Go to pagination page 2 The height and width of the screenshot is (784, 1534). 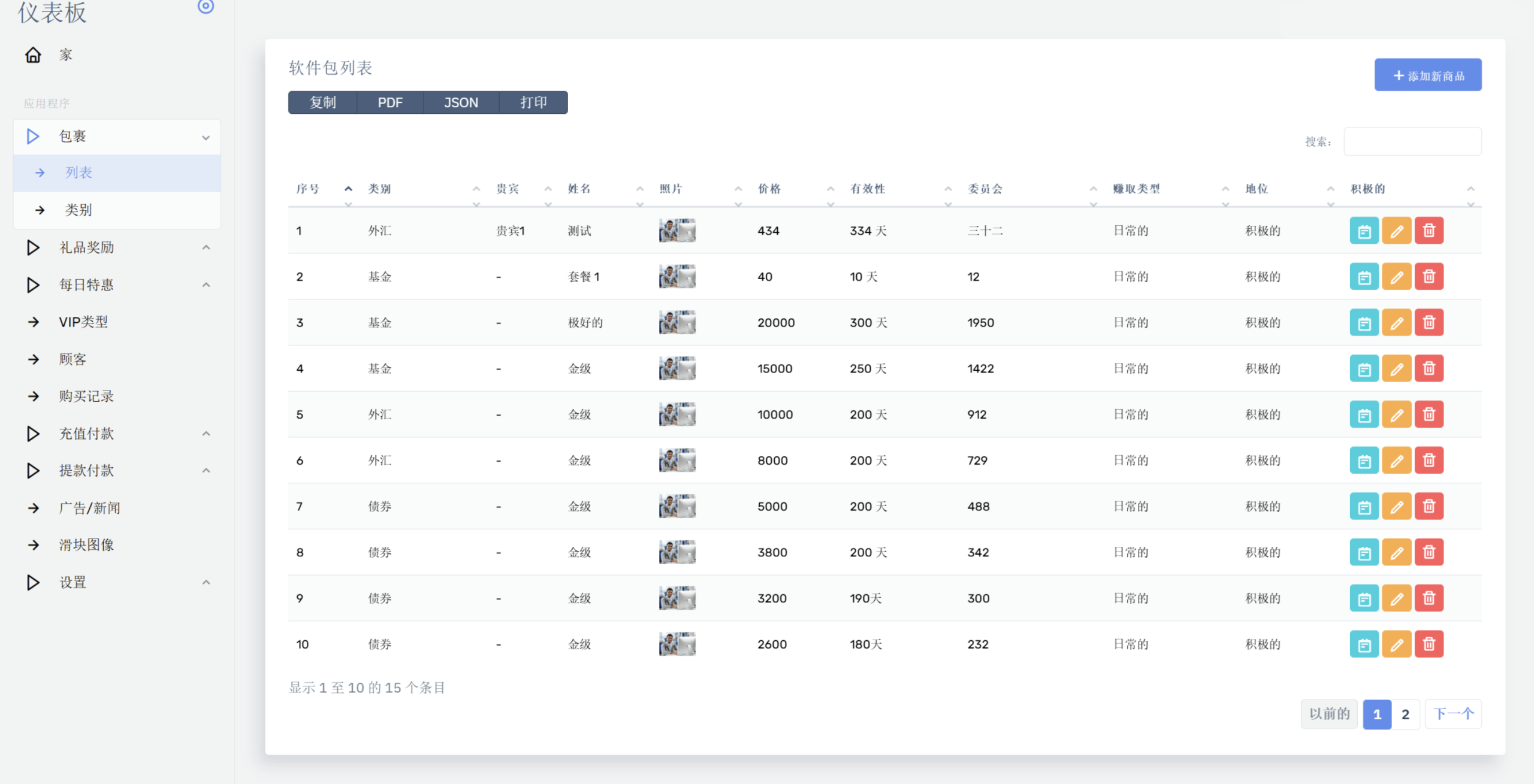tap(1405, 714)
